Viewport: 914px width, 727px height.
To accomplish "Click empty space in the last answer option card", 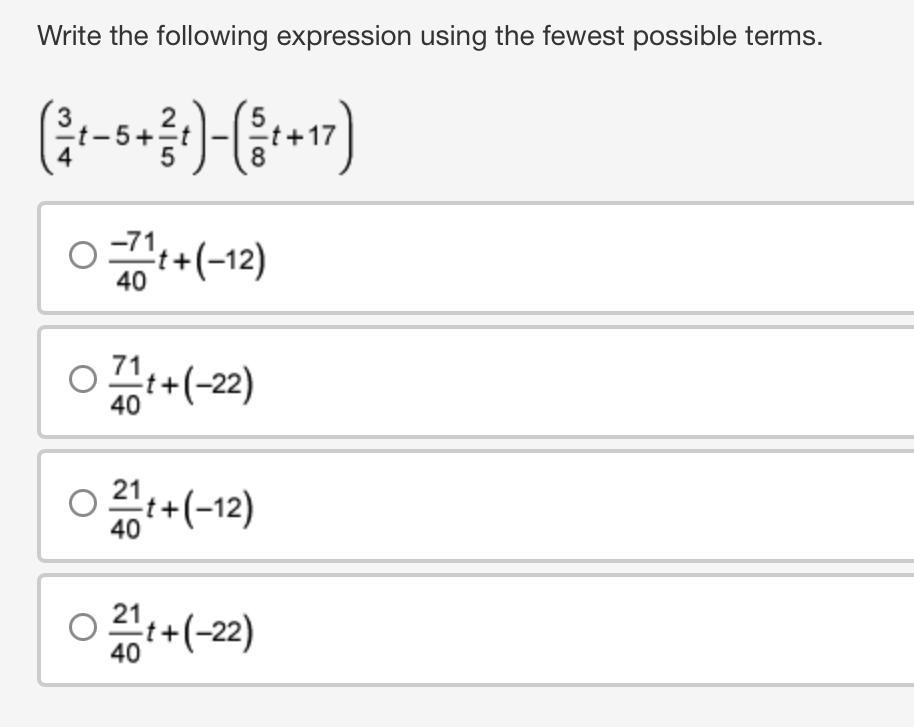I will coord(583,630).
